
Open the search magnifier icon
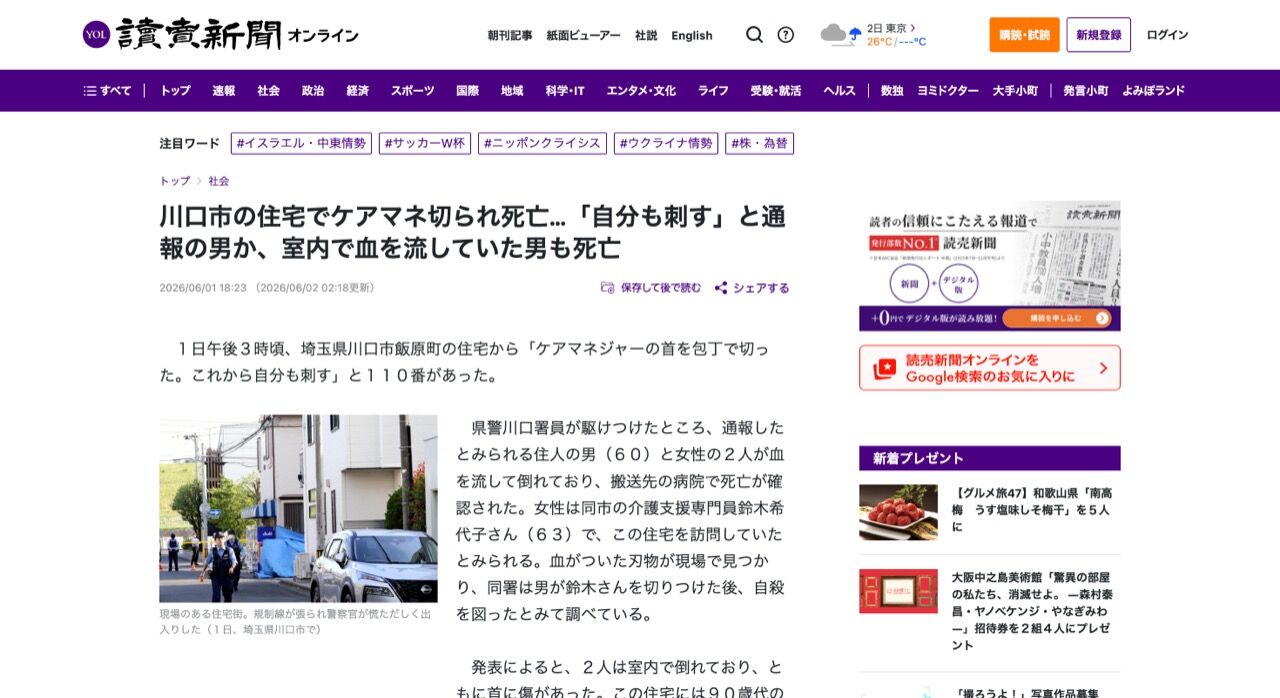(x=754, y=35)
